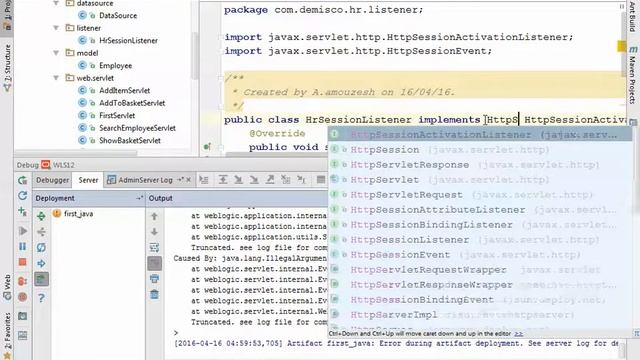Choose HttpSessionListener completion suggestion

coord(480,240)
